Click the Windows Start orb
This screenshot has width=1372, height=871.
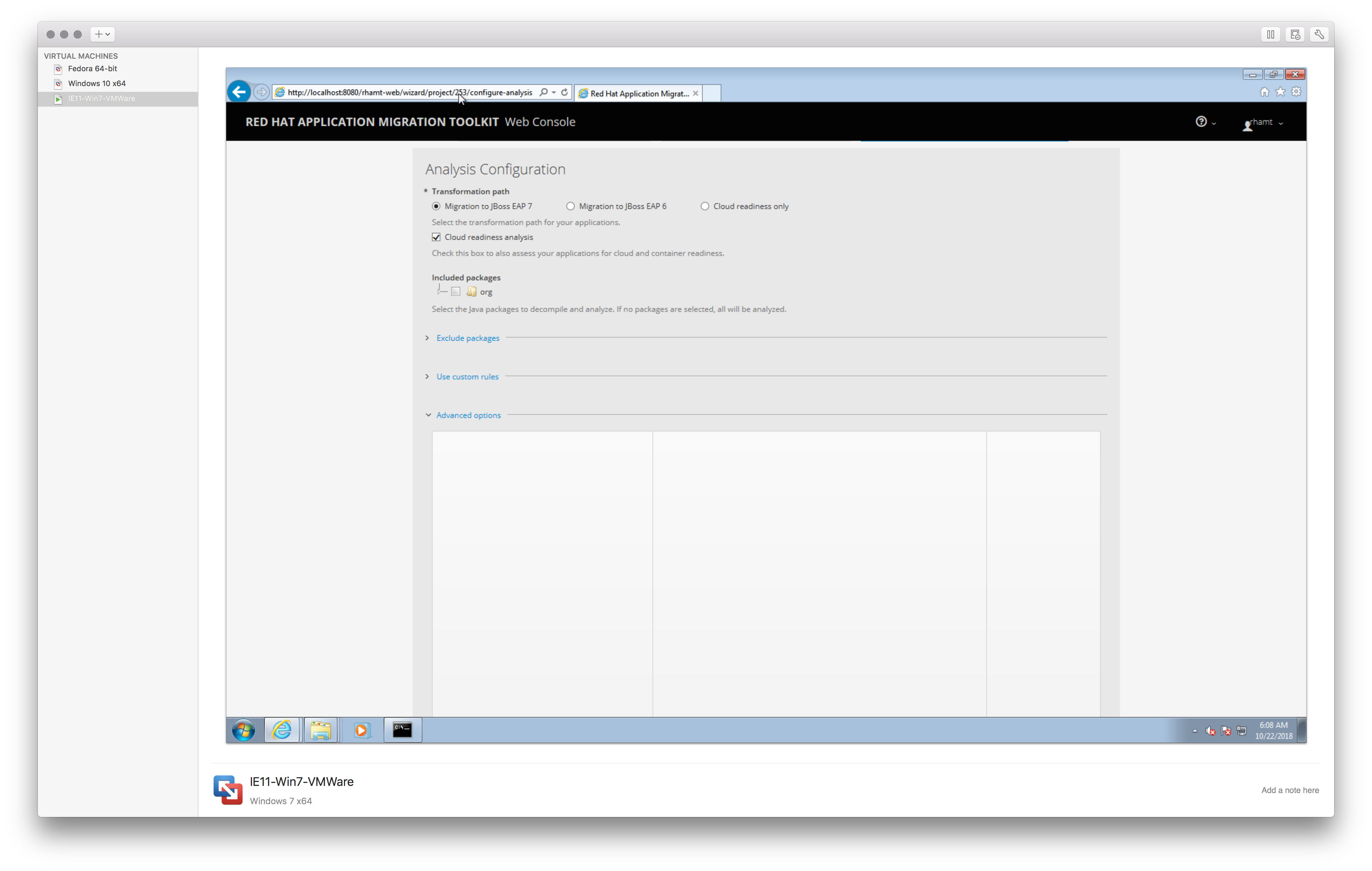click(x=243, y=730)
